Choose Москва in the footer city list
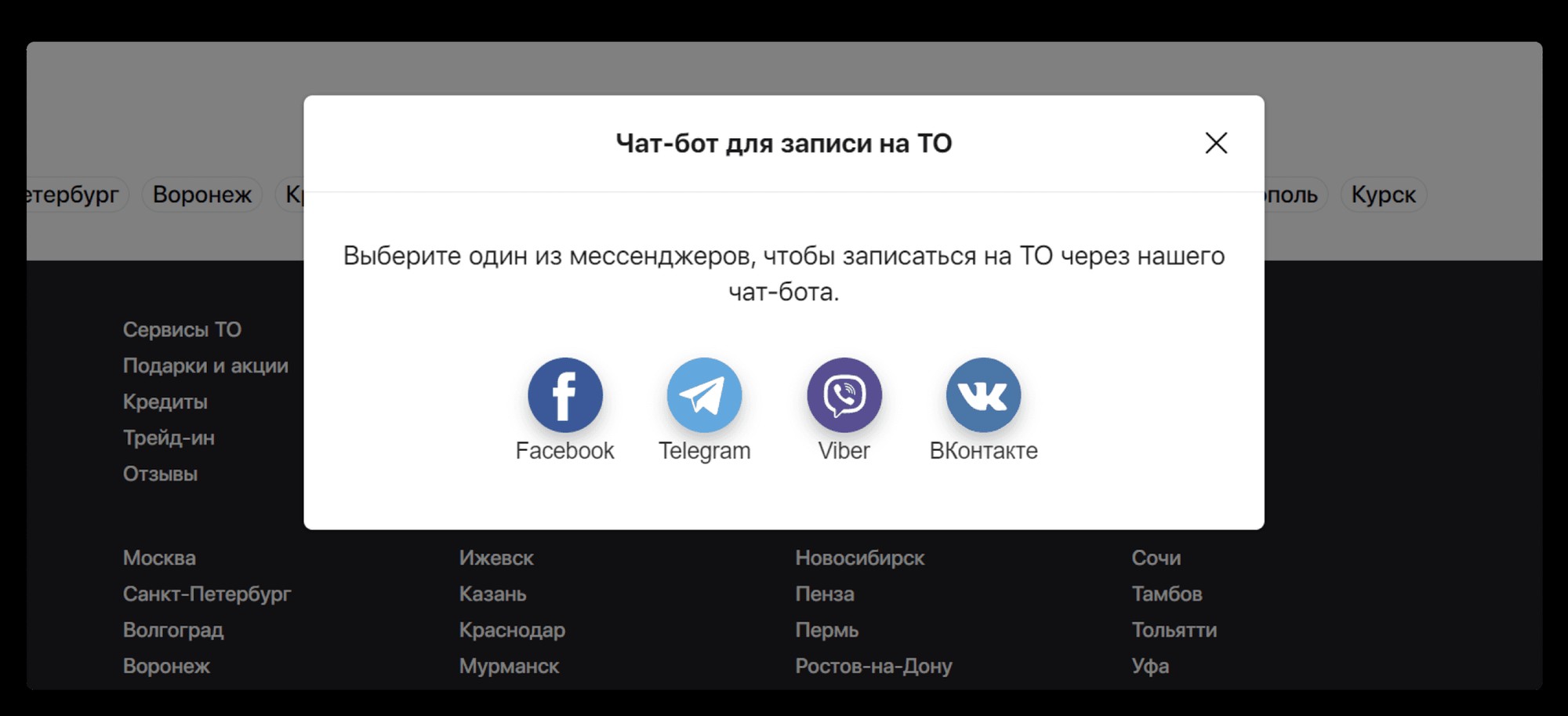1568x716 pixels. point(159,558)
